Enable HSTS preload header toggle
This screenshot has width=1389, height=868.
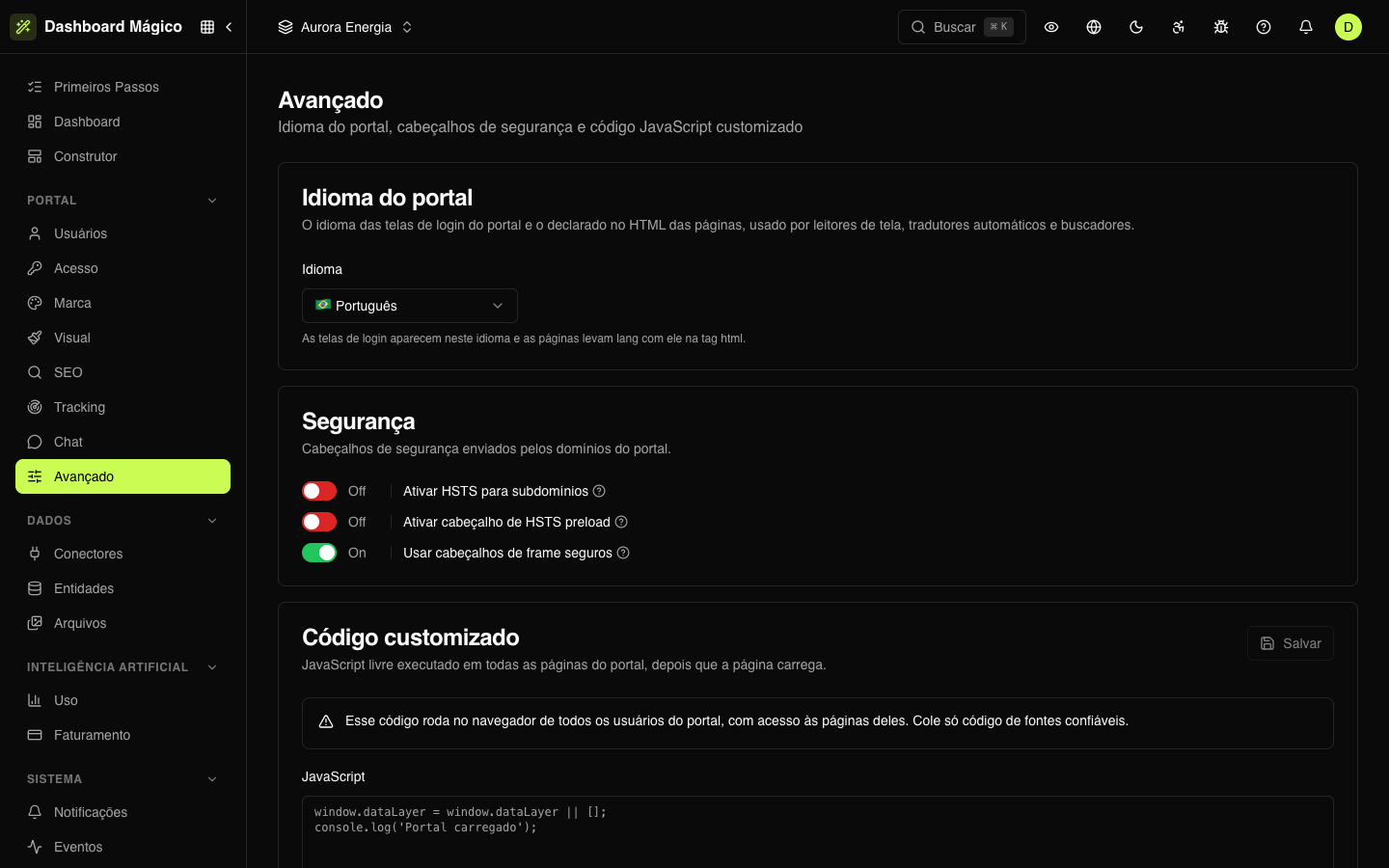319,522
